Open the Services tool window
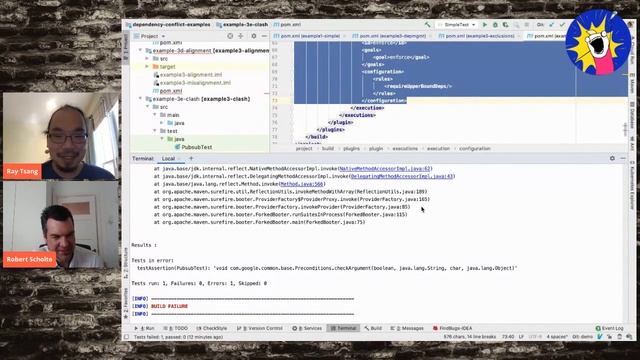640x360 pixels. point(307,328)
